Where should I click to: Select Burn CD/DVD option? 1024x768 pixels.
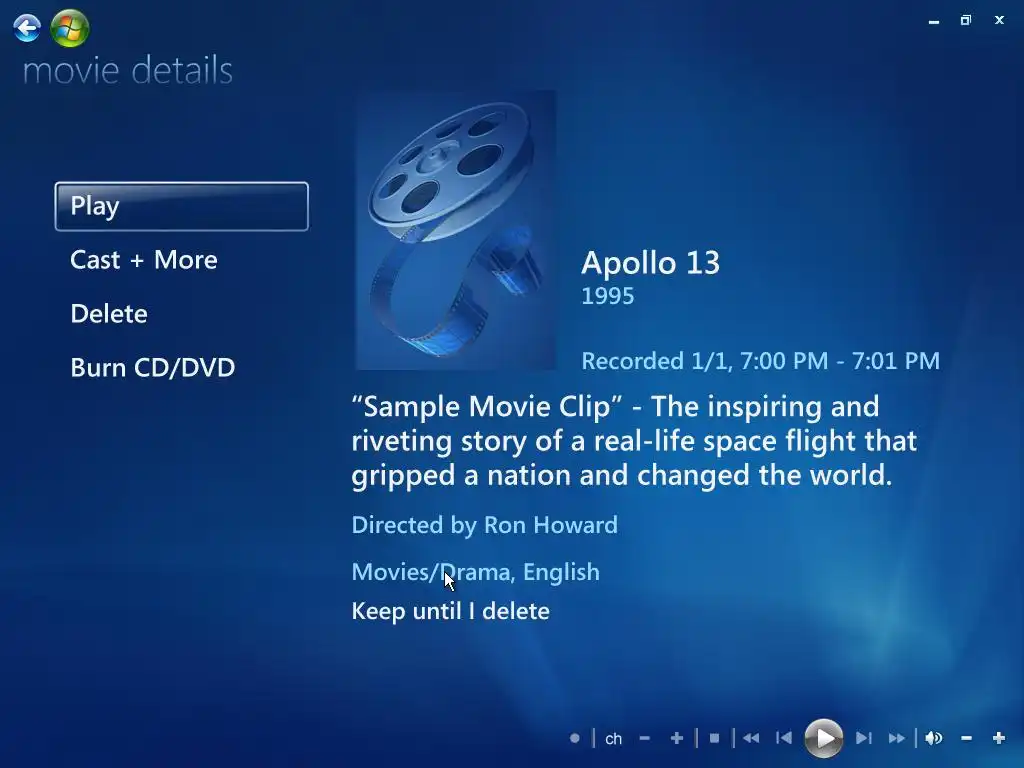coord(153,368)
